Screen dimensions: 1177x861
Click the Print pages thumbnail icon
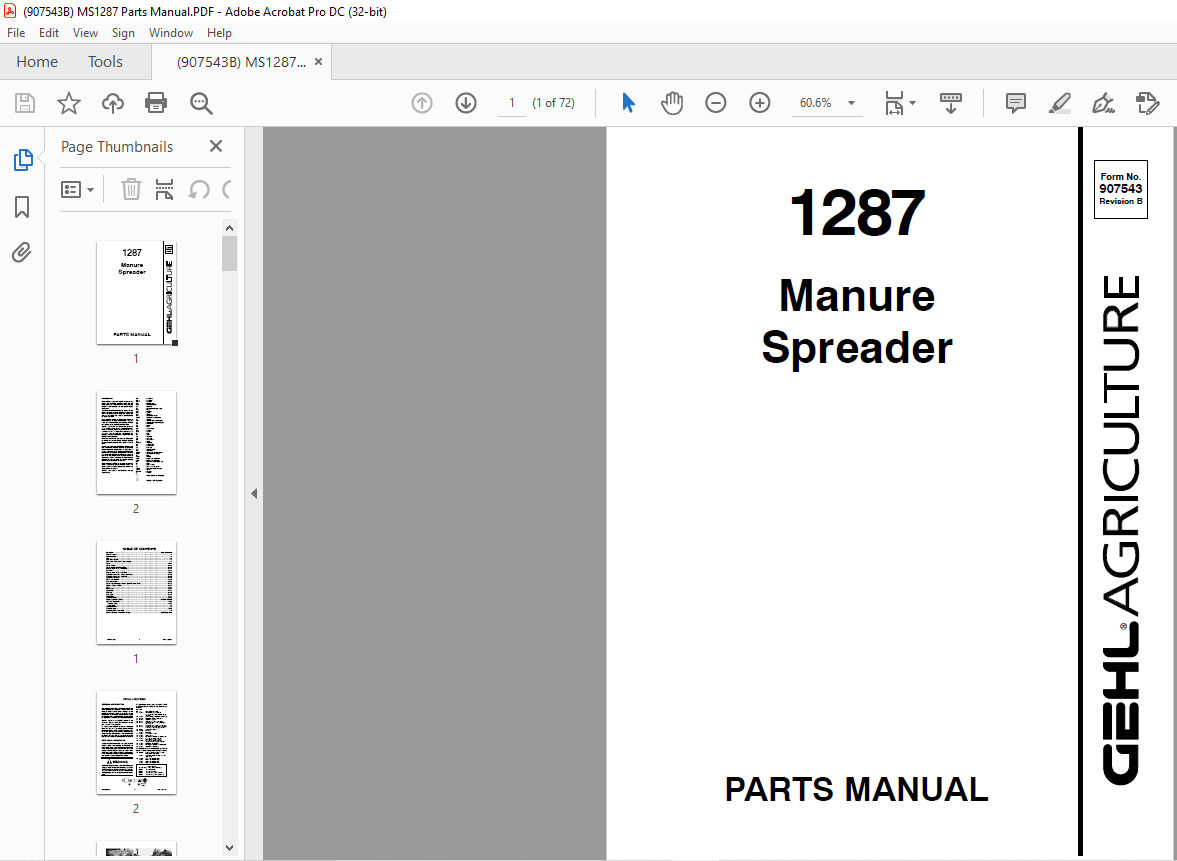(164, 189)
